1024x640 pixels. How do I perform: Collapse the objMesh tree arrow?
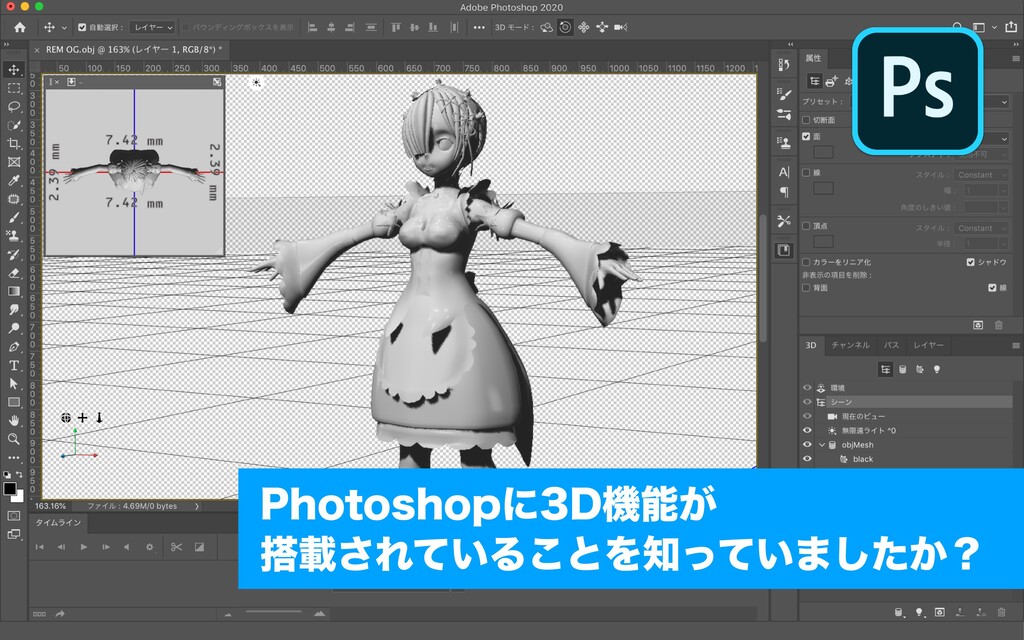click(x=822, y=445)
